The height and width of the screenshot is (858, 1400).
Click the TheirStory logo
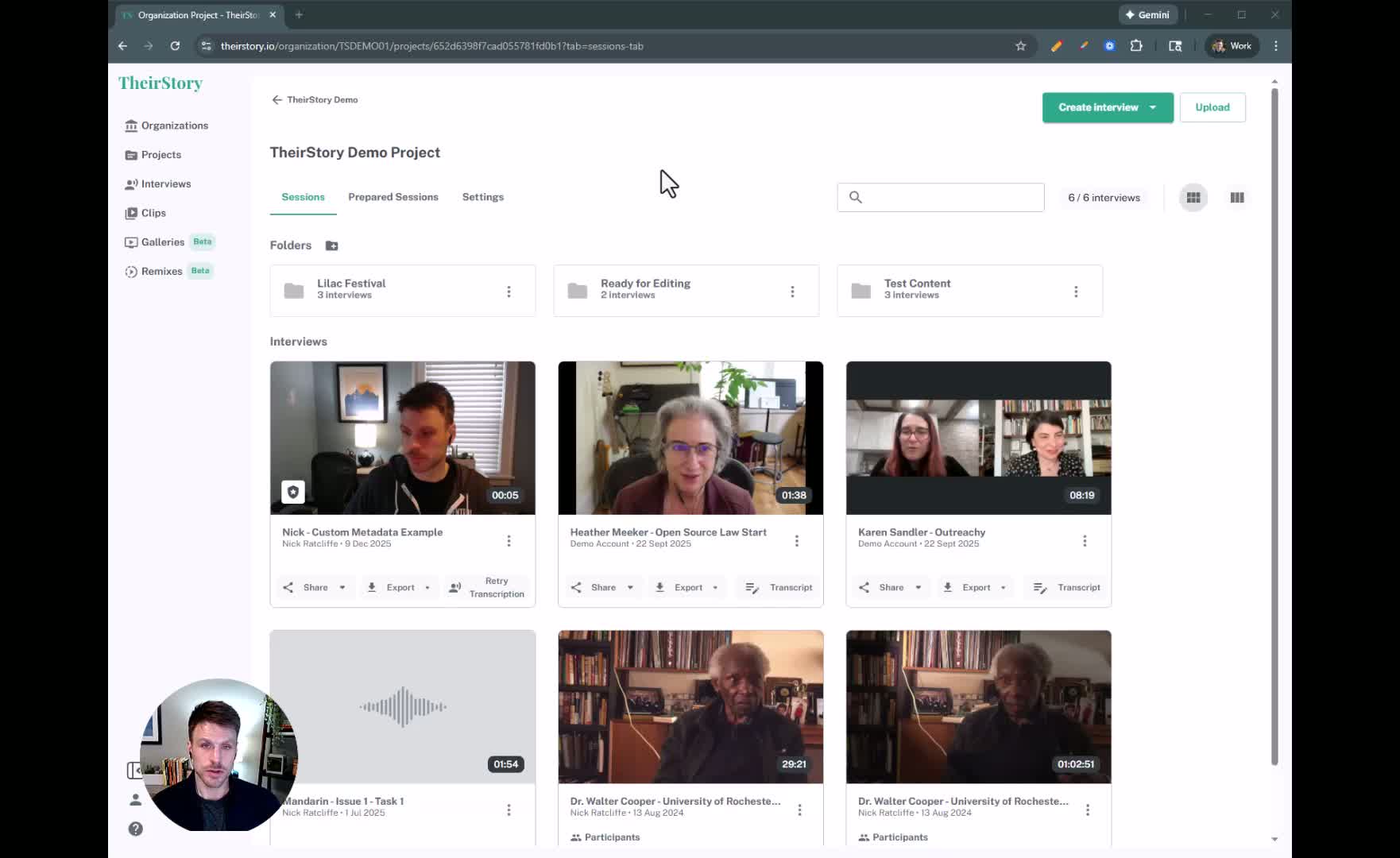[x=160, y=83]
